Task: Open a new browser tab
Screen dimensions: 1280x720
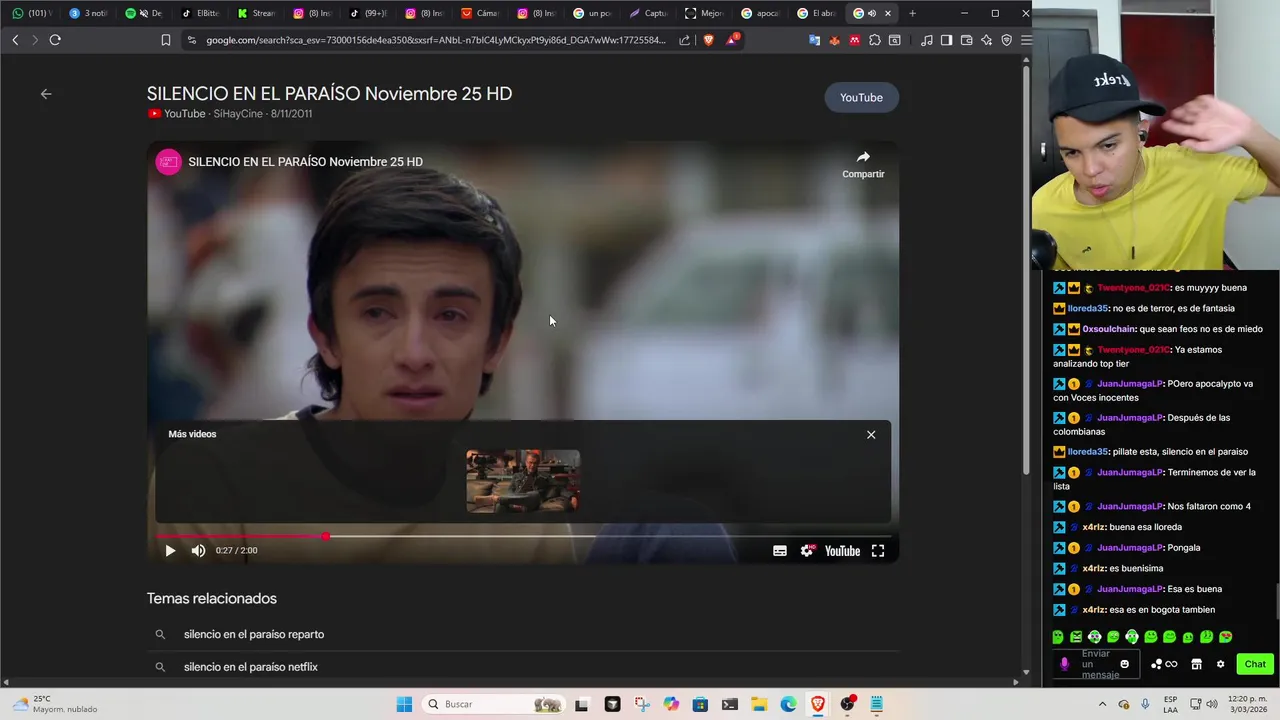Action: coord(912,13)
